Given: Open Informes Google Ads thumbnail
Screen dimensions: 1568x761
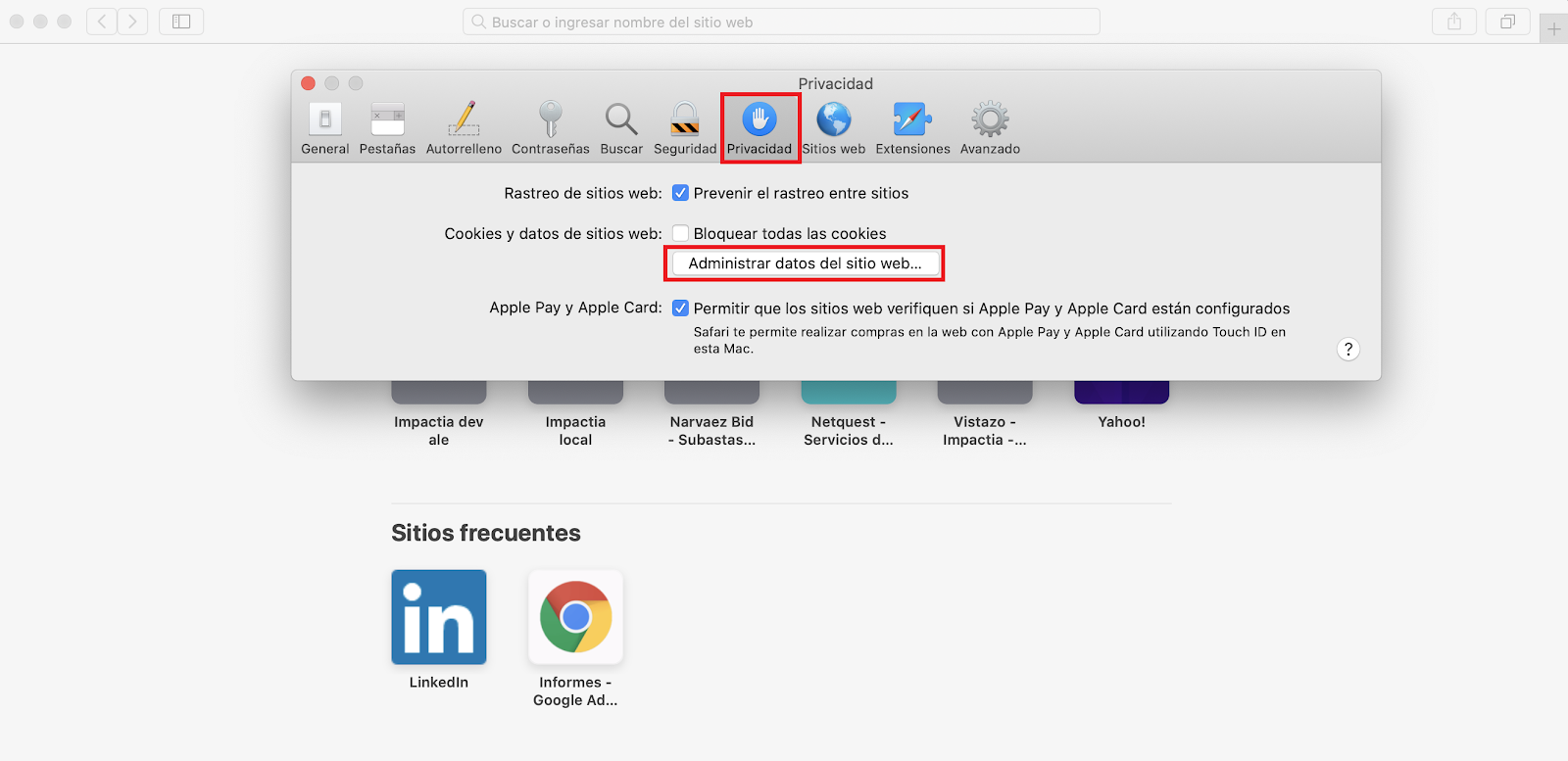Looking at the screenshot, I should 575,617.
